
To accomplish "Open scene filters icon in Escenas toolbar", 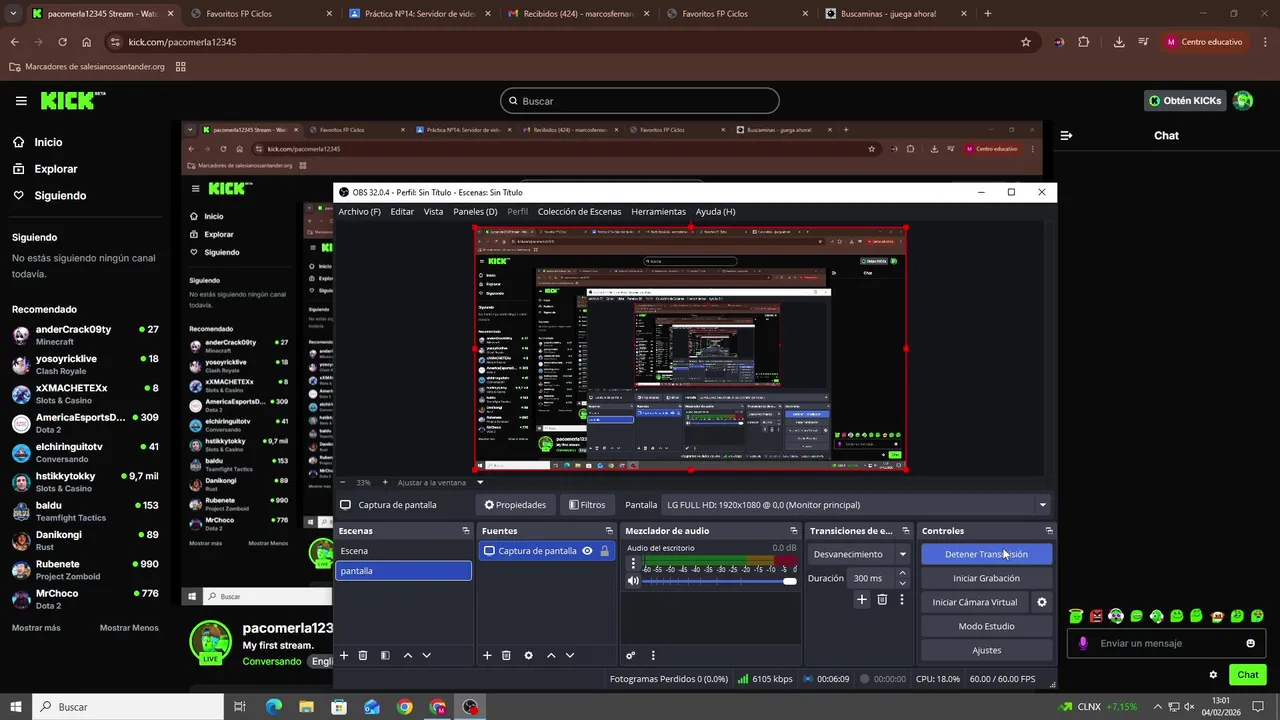I will coord(384,655).
